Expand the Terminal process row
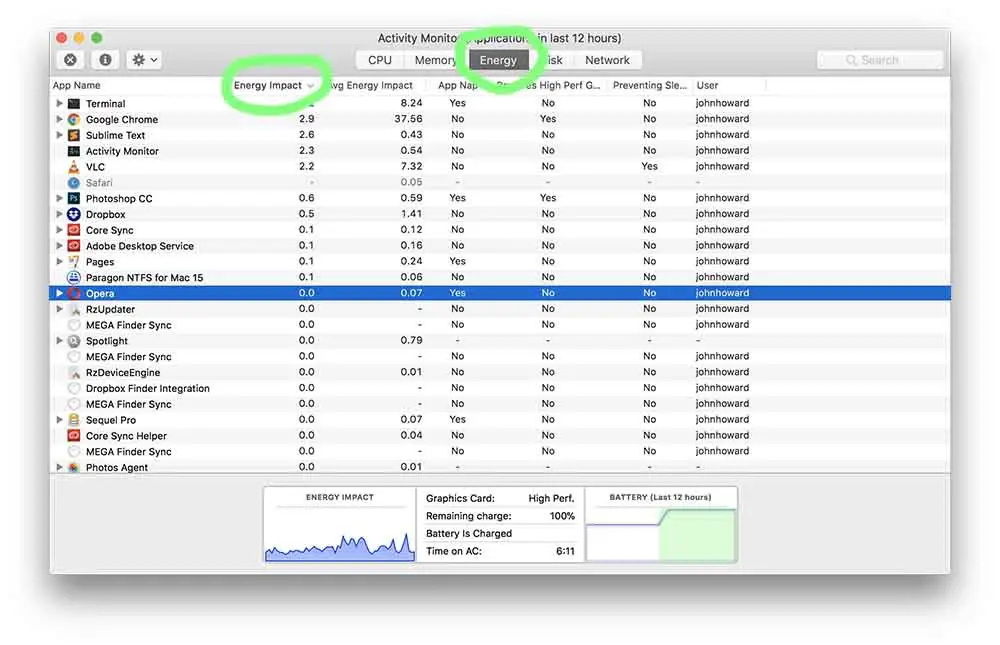This screenshot has width=1000, height=645. 59,103
